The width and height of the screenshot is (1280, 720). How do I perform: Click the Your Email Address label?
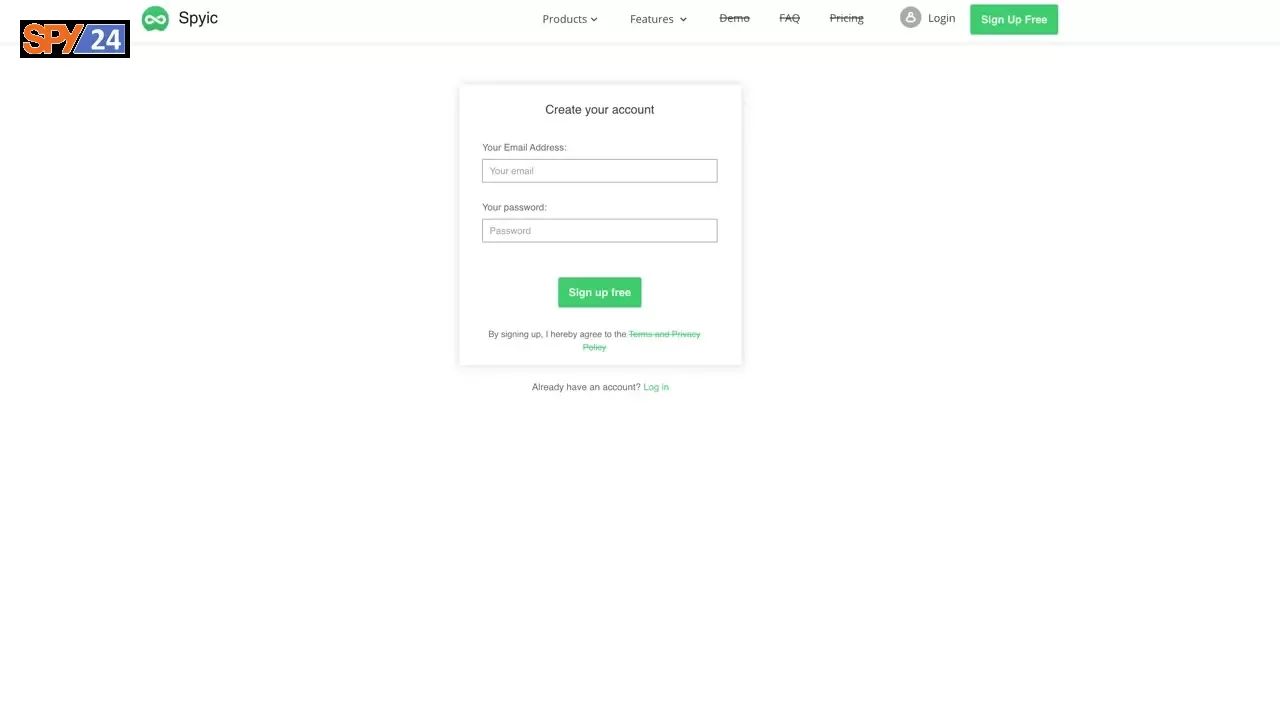click(x=524, y=147)
